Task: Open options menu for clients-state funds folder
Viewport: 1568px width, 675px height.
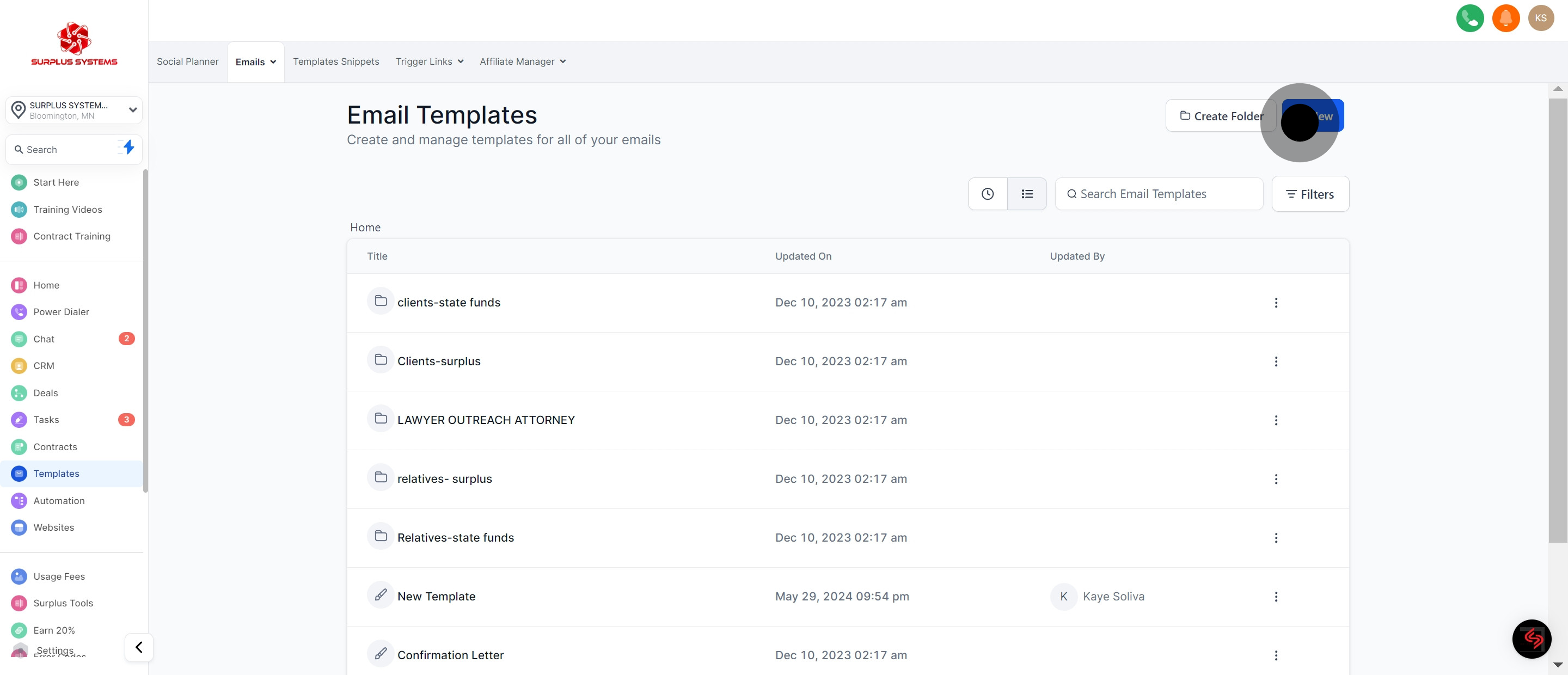Action: [1276, 303]
